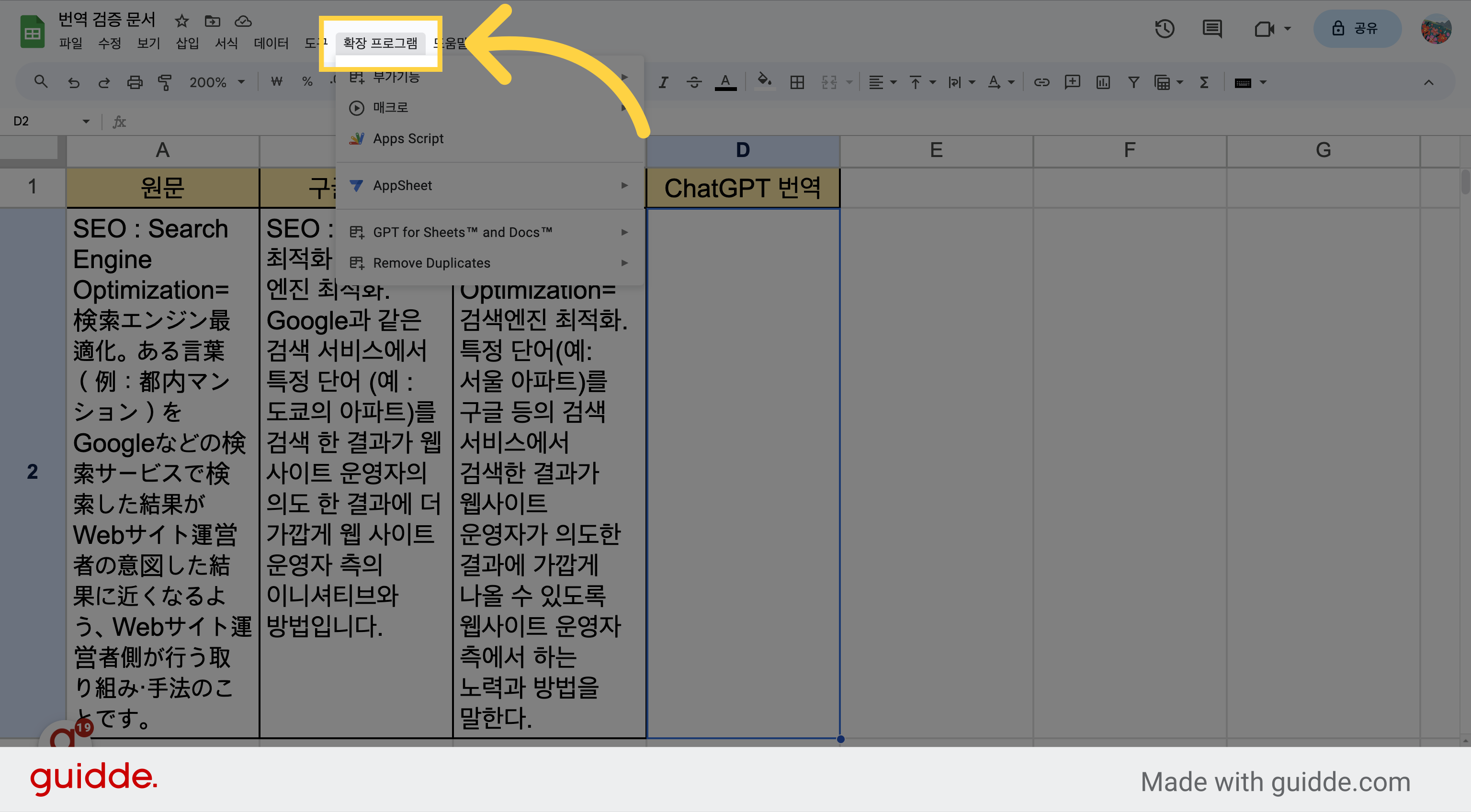Create a filter

point(1133,82)
